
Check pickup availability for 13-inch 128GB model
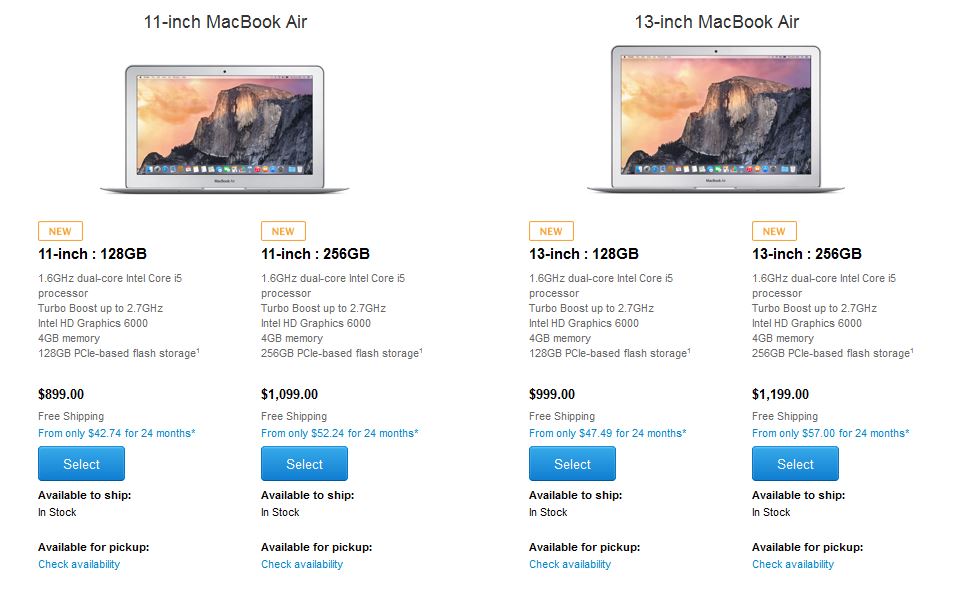pos(570,564)
